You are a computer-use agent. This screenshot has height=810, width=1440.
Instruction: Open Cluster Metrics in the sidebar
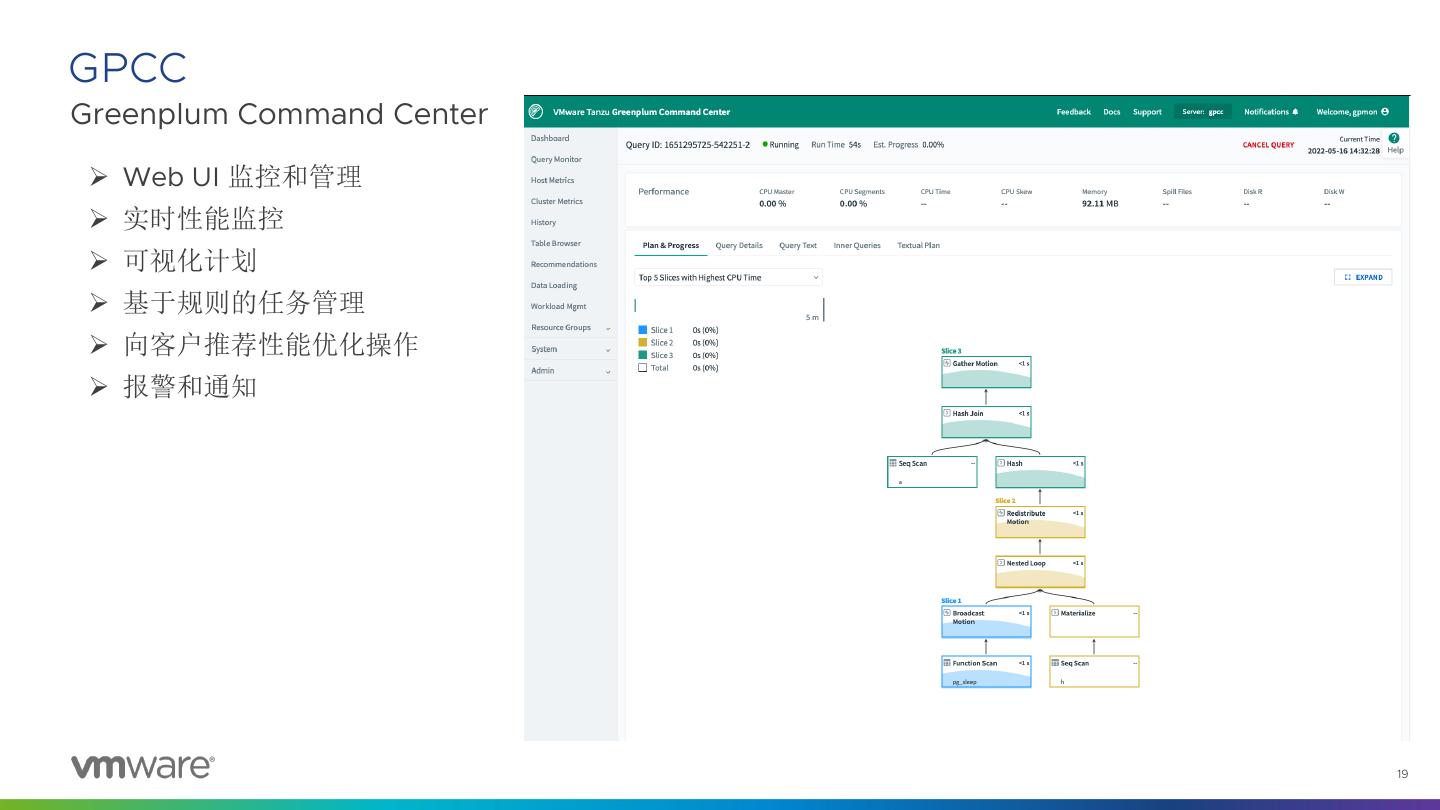click(x=556, y=201)
